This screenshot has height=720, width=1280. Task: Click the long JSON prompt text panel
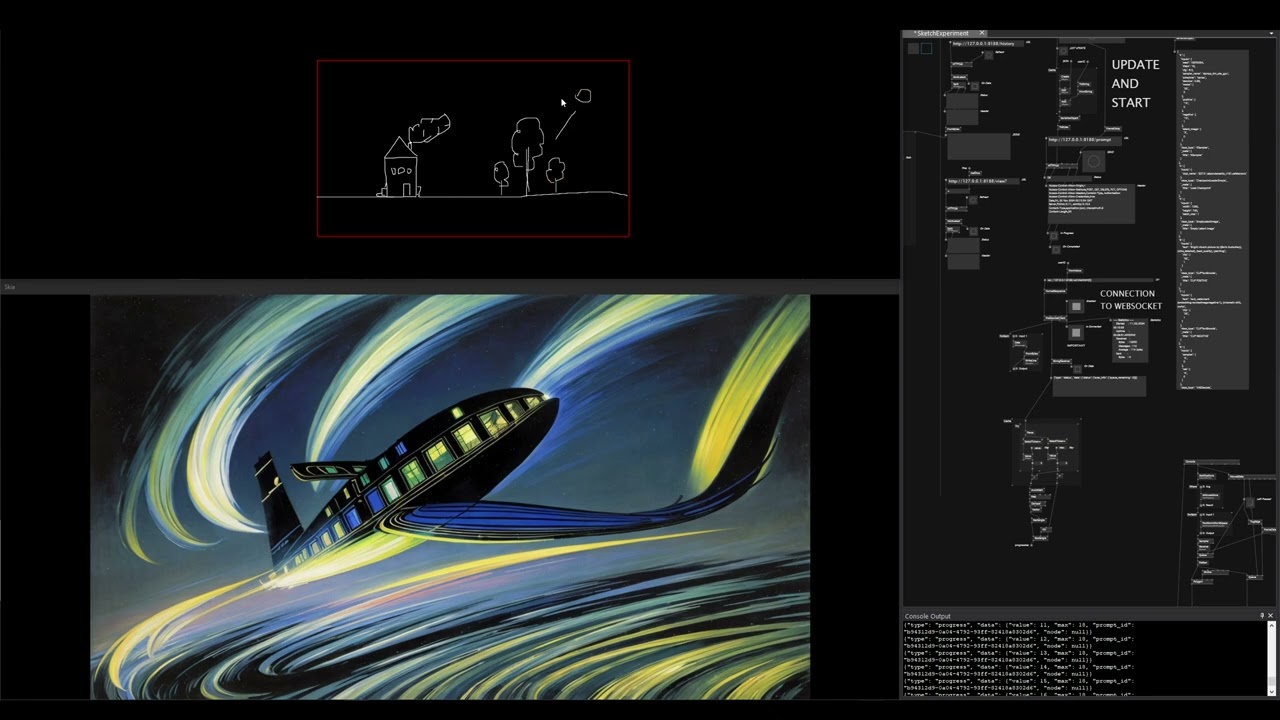point(1212,220)
